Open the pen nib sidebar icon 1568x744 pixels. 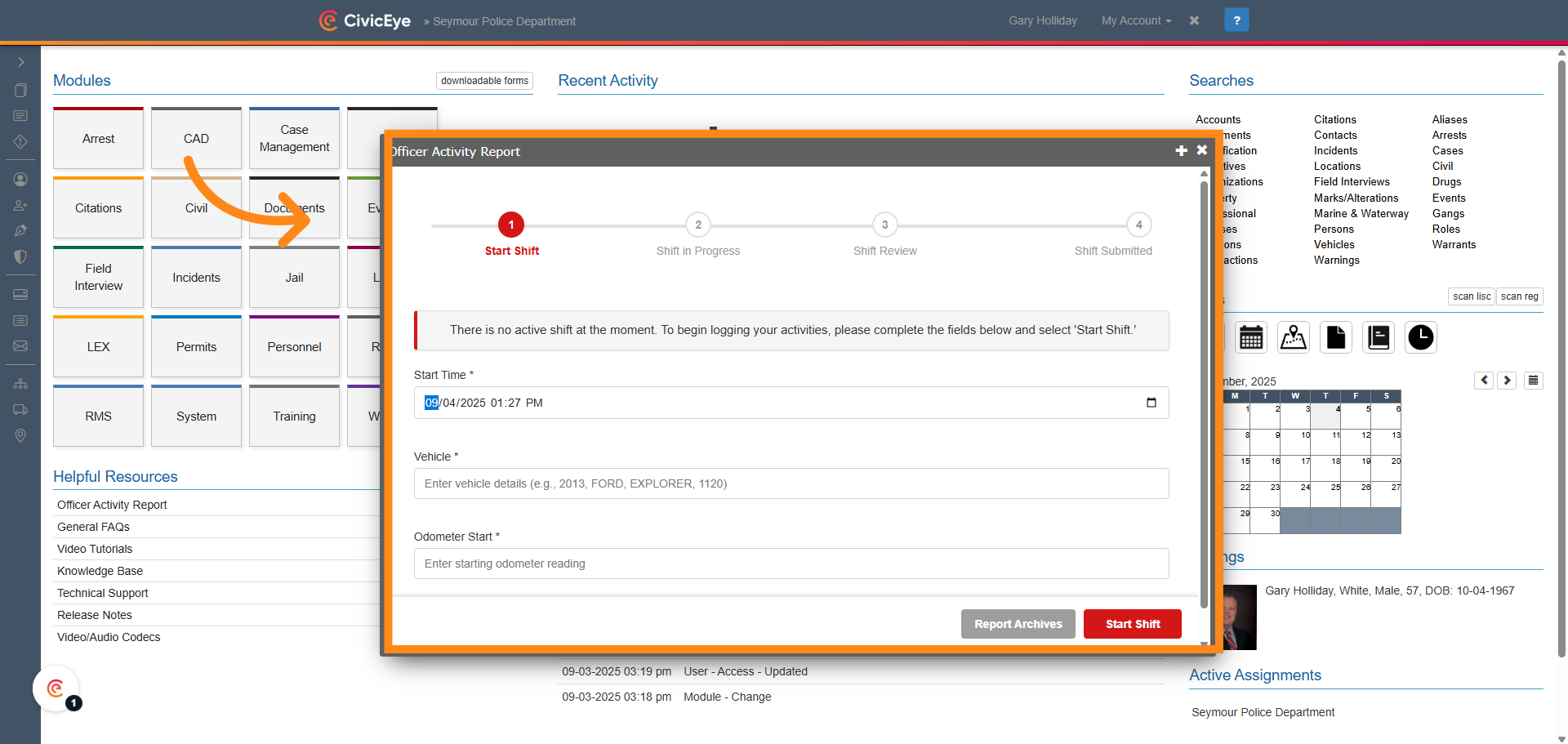click(20, 230)
